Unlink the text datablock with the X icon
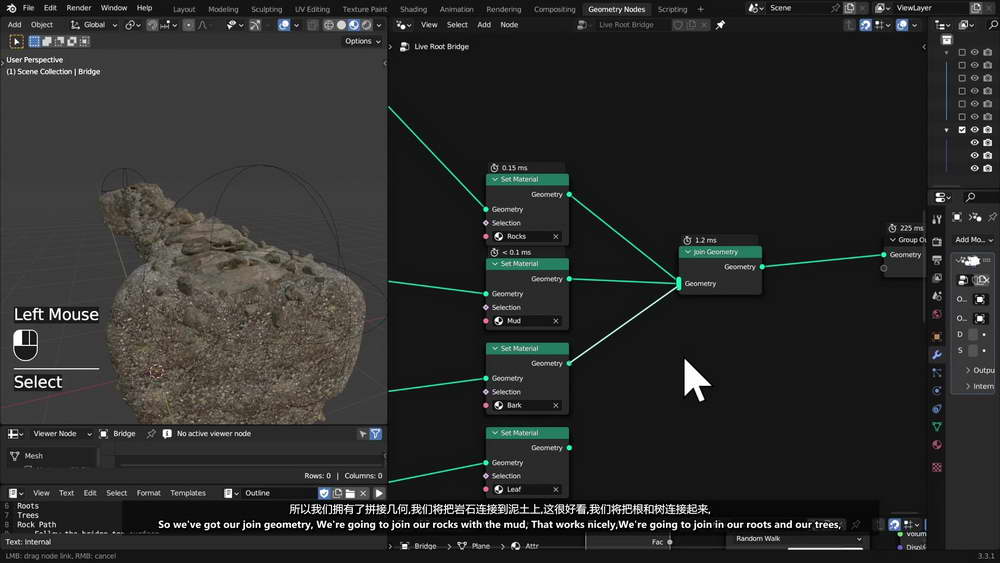Viewport: 1000px width, 563px height. 363,493
